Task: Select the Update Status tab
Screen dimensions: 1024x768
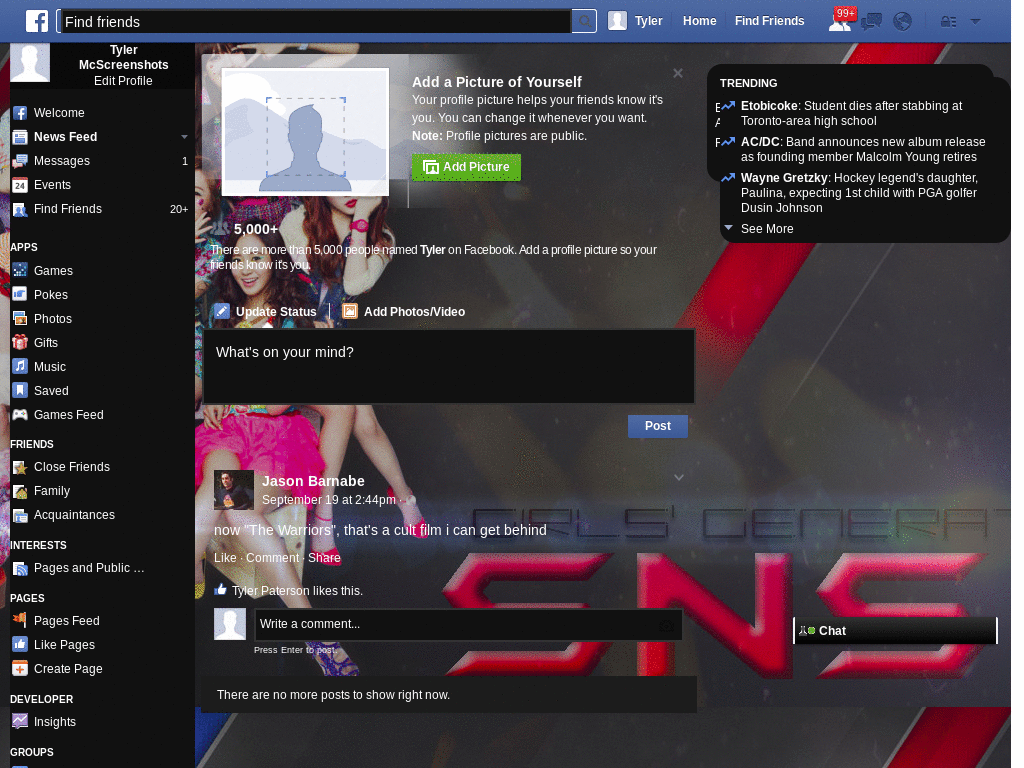Action: [x=266, y=312]
